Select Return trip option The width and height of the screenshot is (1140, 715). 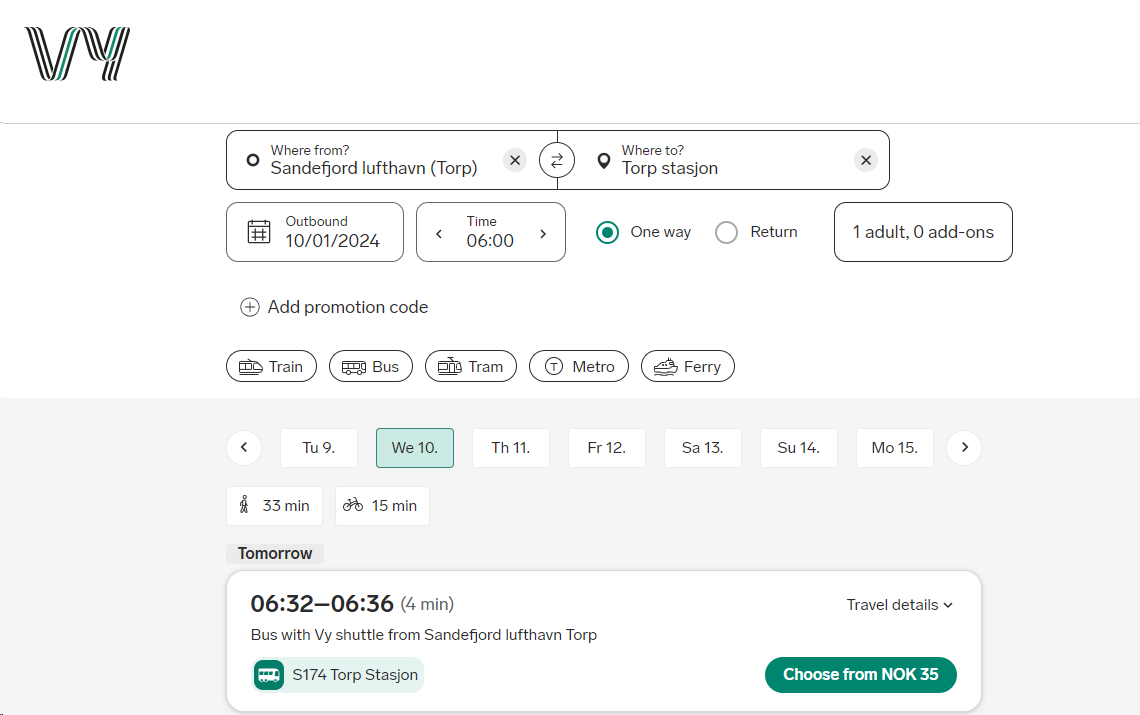(726, 233)
